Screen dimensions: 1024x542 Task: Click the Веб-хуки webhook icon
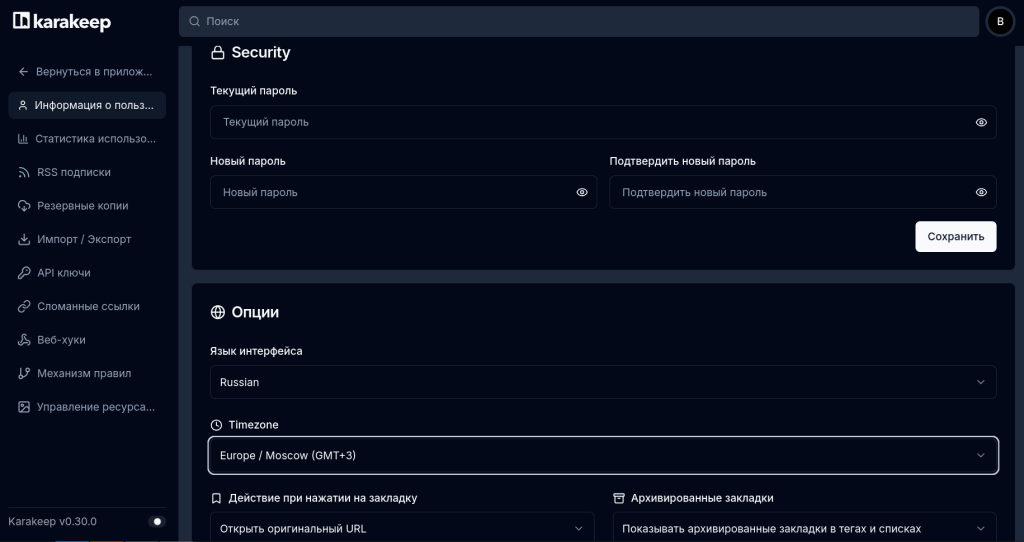[x=24, y=340]
